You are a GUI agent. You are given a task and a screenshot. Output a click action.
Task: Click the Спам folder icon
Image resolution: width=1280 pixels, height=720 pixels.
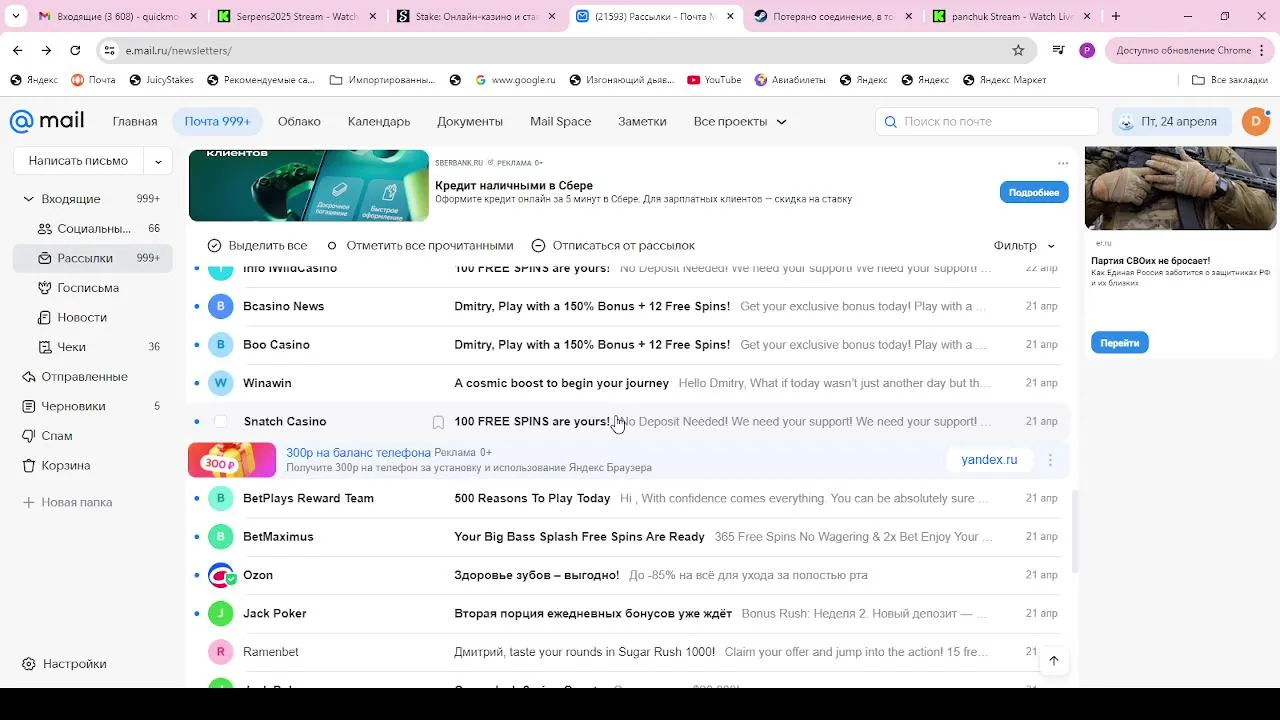[29, 436]
